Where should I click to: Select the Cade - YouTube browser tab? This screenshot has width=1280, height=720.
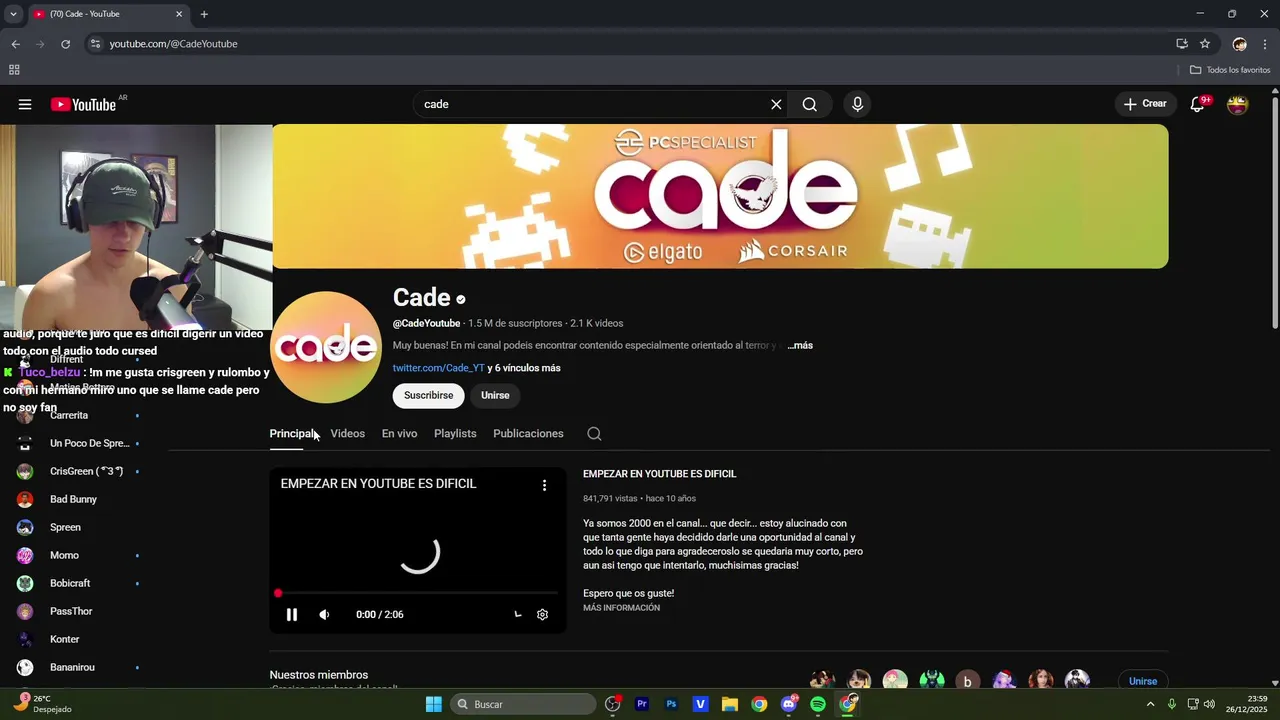(108, 14)
